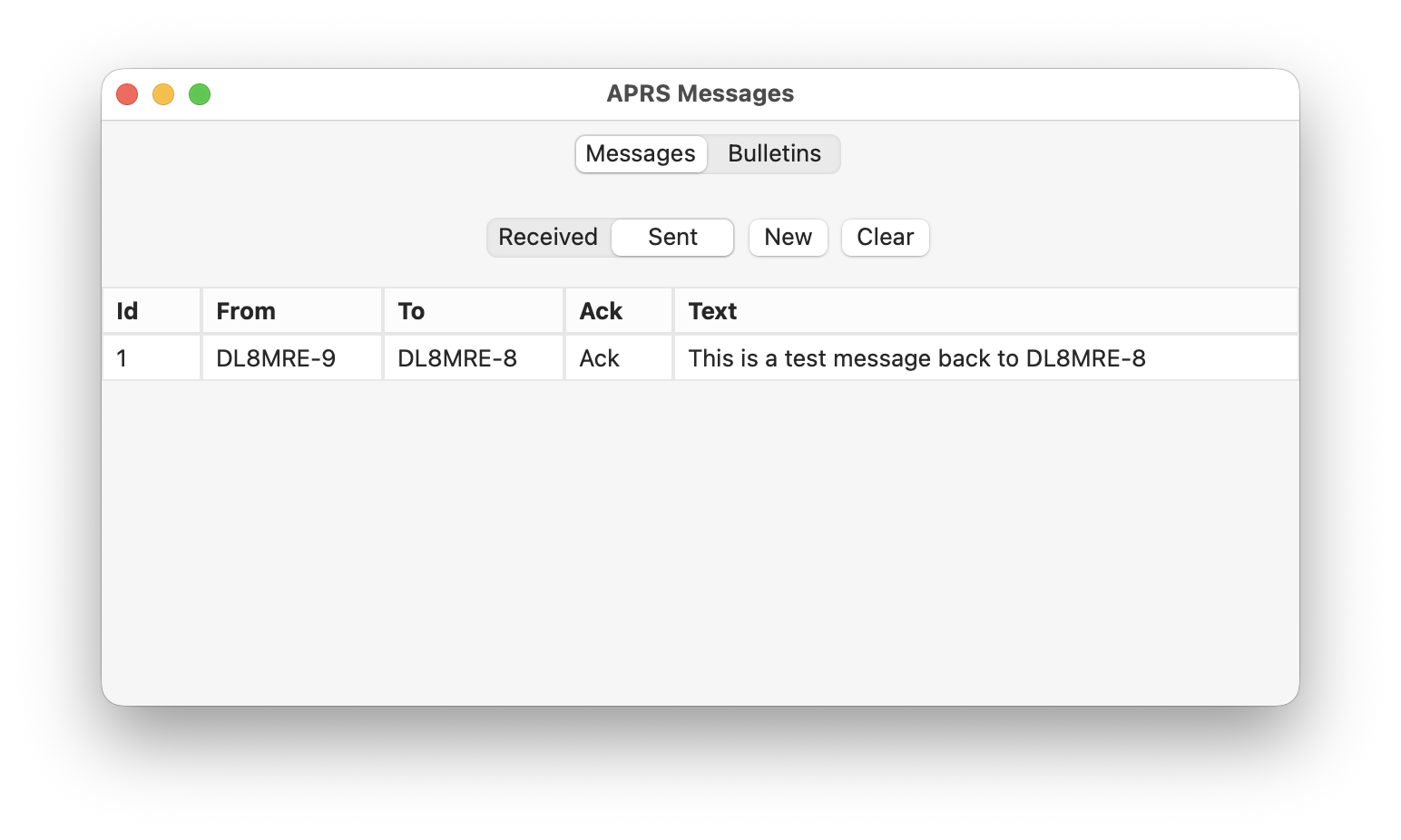Maximize window with the green button
This screenshot has width=1401, height=840.
(x=200, y=94)
